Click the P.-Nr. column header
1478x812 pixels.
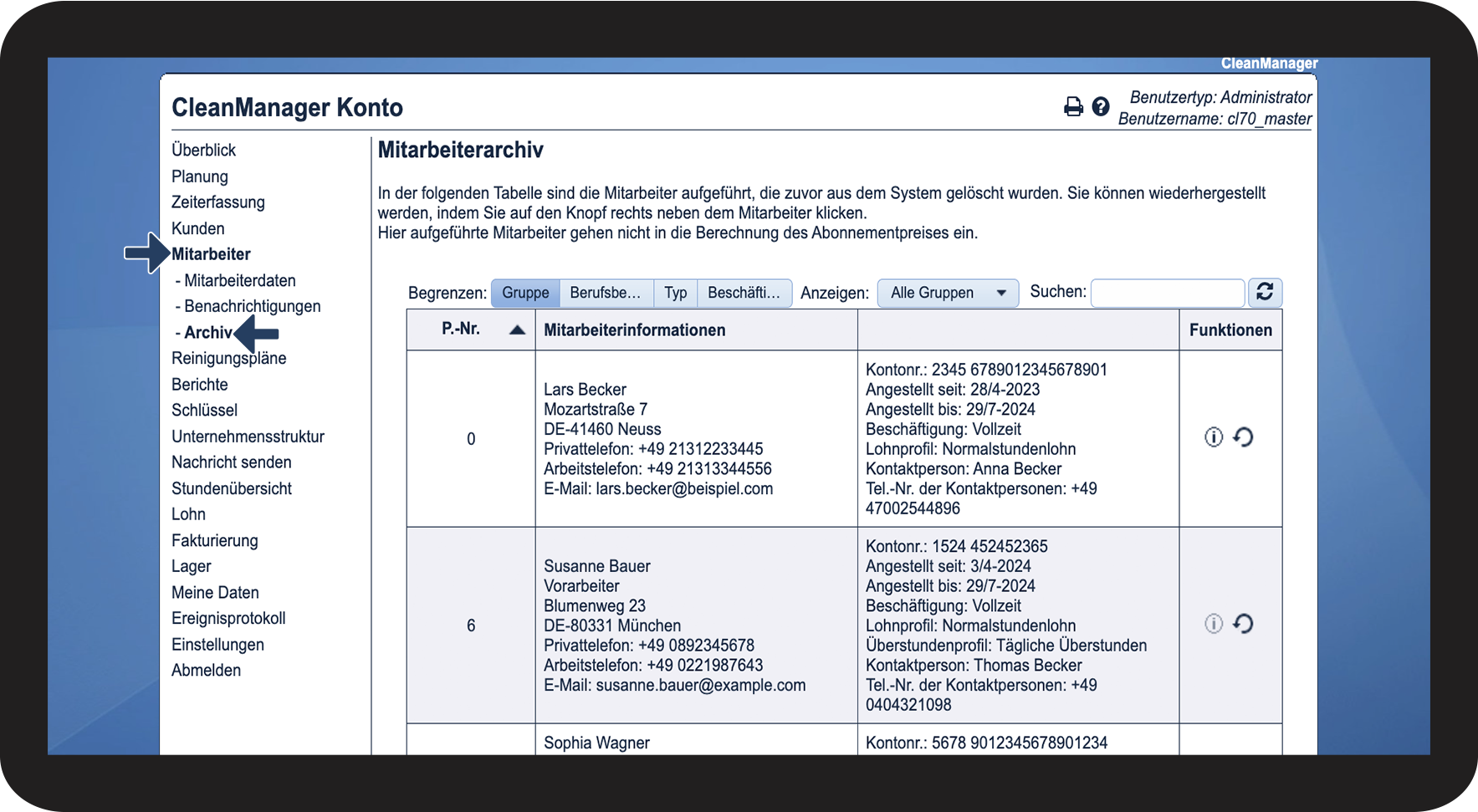click(x=471, y=329)
